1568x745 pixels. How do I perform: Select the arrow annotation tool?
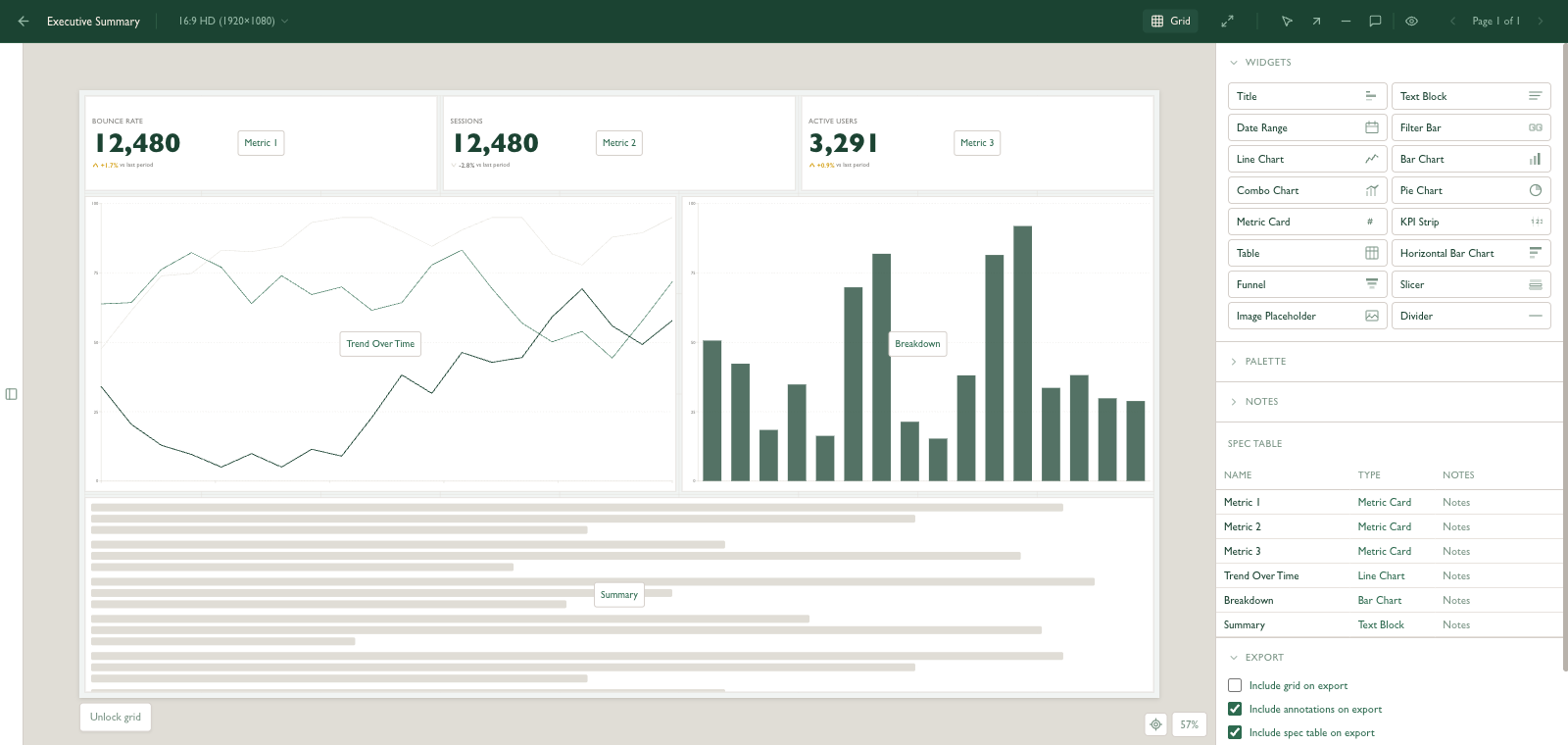[1316, 21]
